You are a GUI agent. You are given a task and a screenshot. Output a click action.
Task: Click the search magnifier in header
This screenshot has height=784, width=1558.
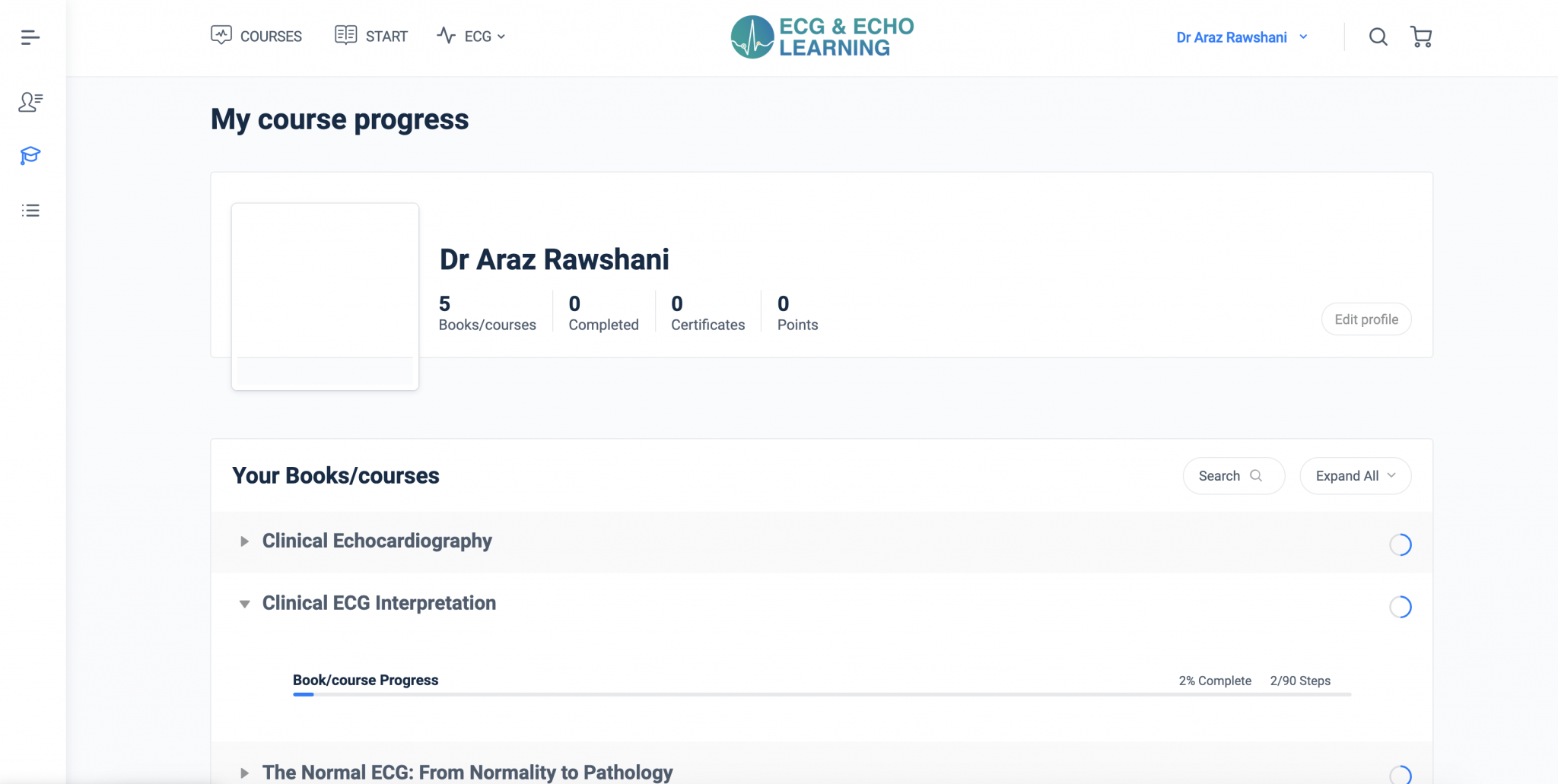click(x=1378, y=37)
